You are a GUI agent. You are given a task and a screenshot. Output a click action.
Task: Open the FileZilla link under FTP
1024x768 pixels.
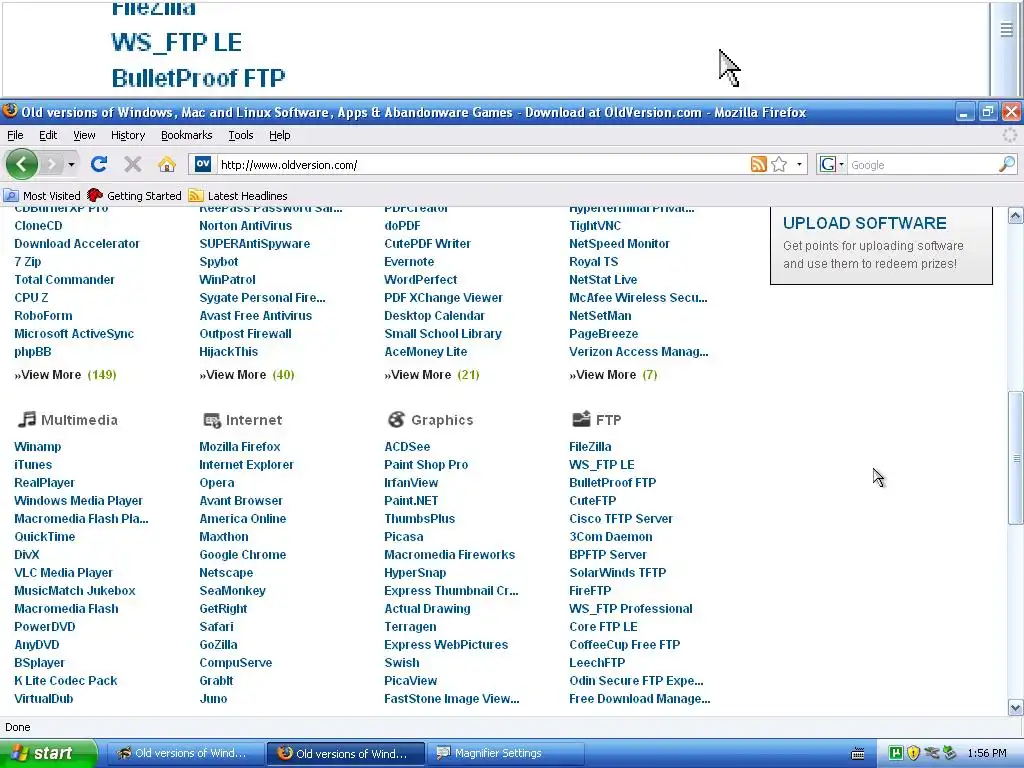tap(590, 447)
